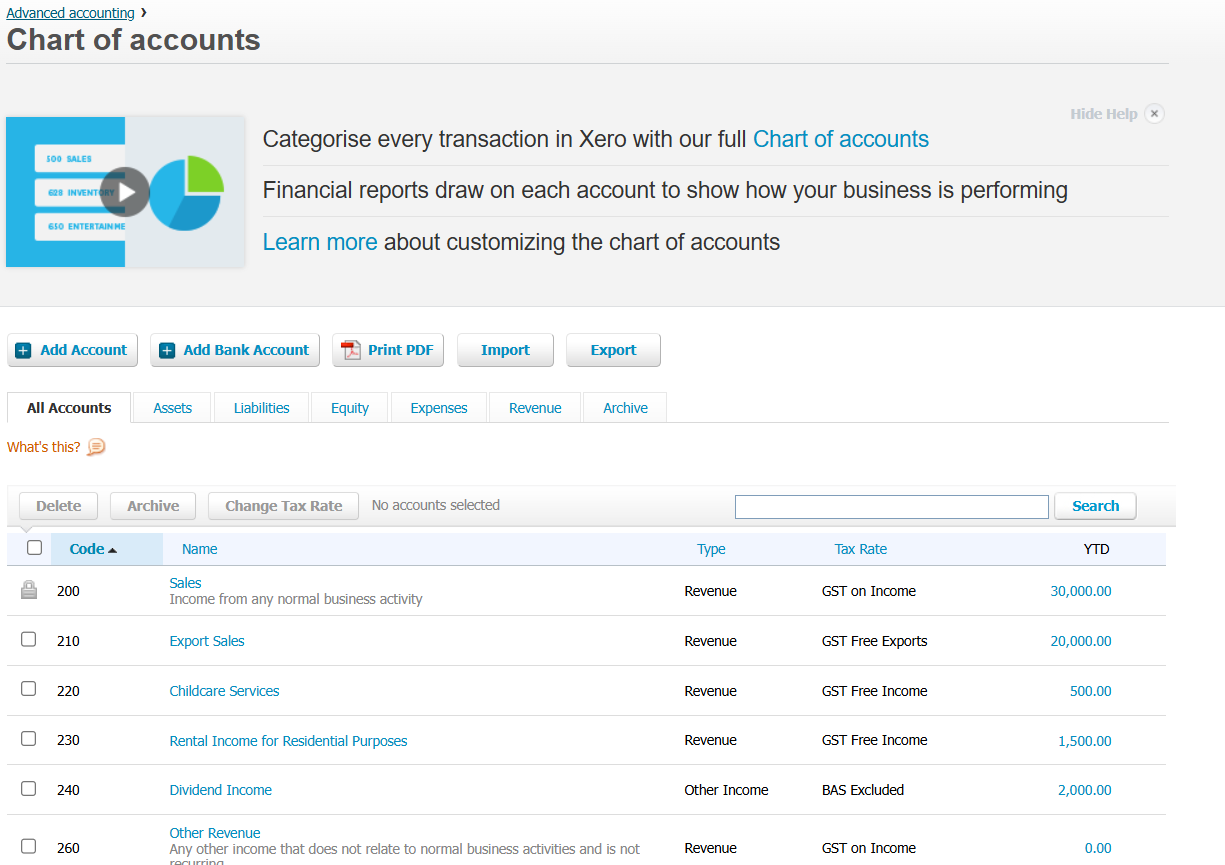1225x865 pixels.
Task: Check the Export Sales account checkbox
Action: 29,640
